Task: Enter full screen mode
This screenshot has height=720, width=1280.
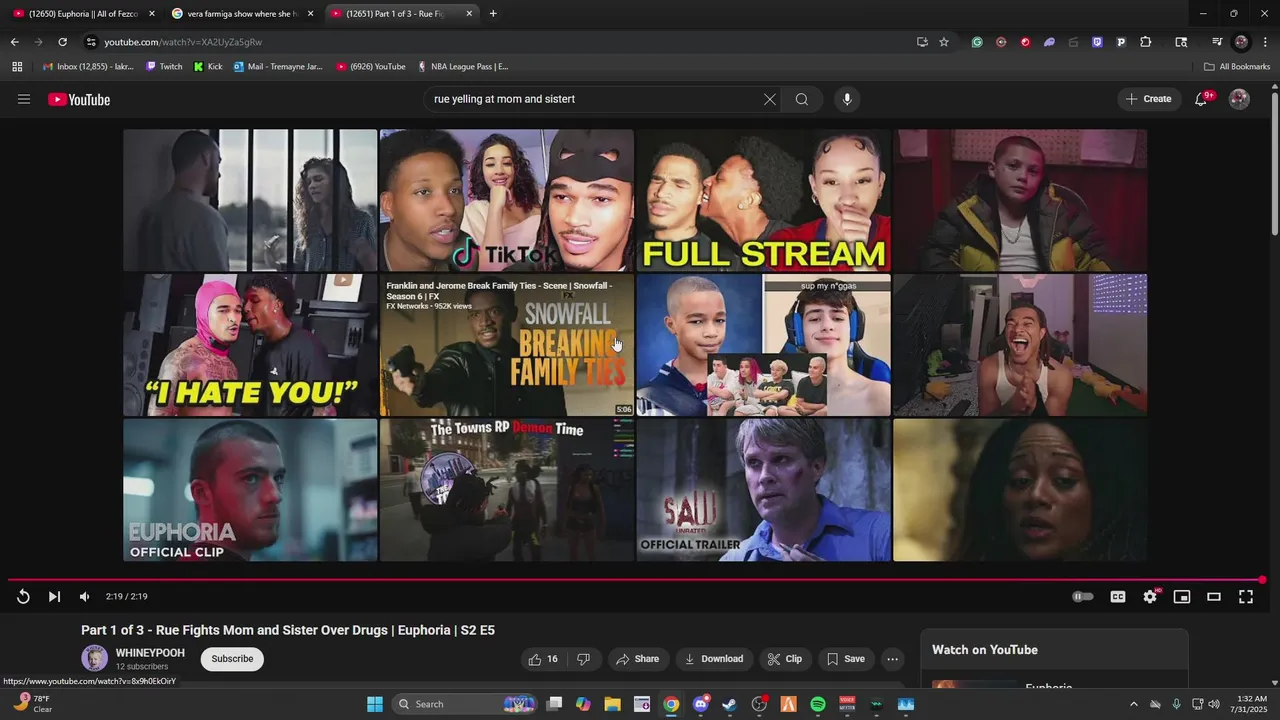Action: tap(1246, 597)
